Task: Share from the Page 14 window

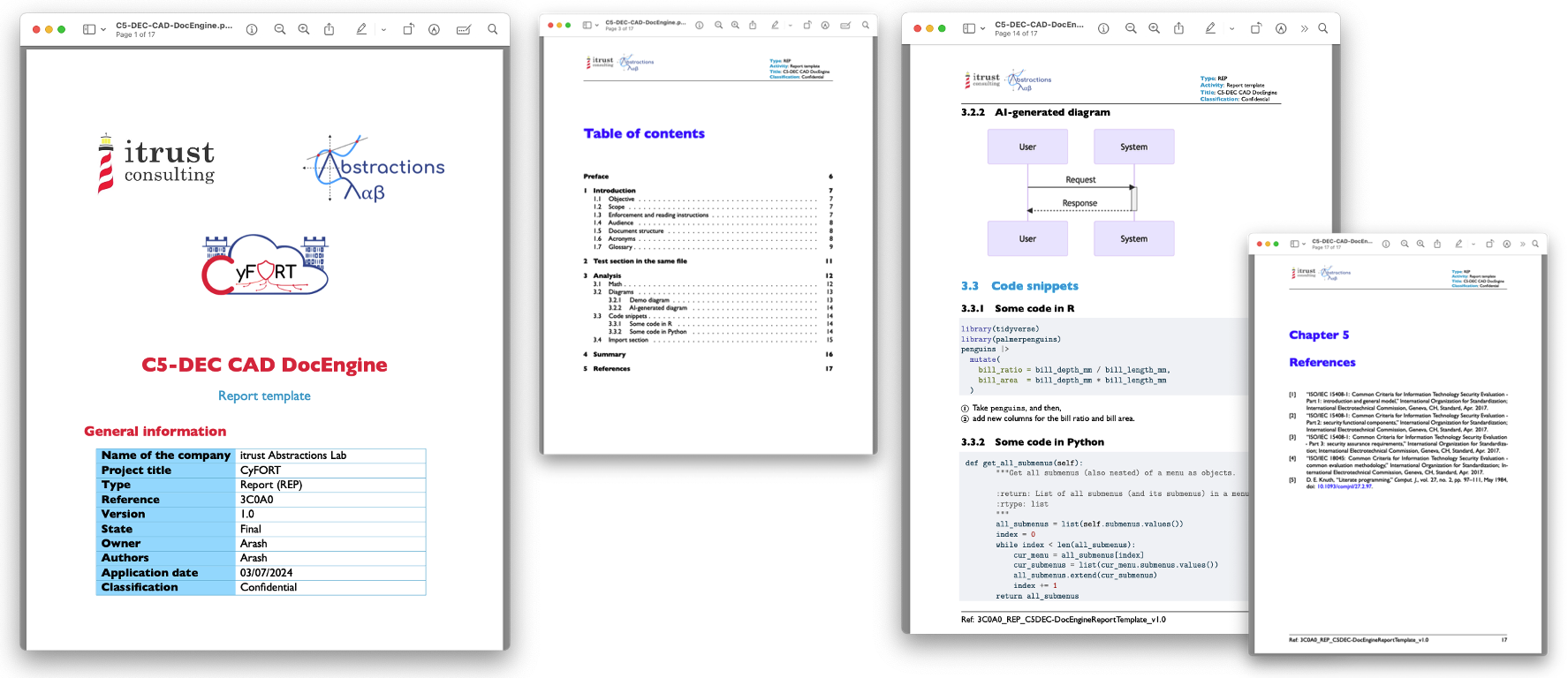Action: [x=1178, y=28]
